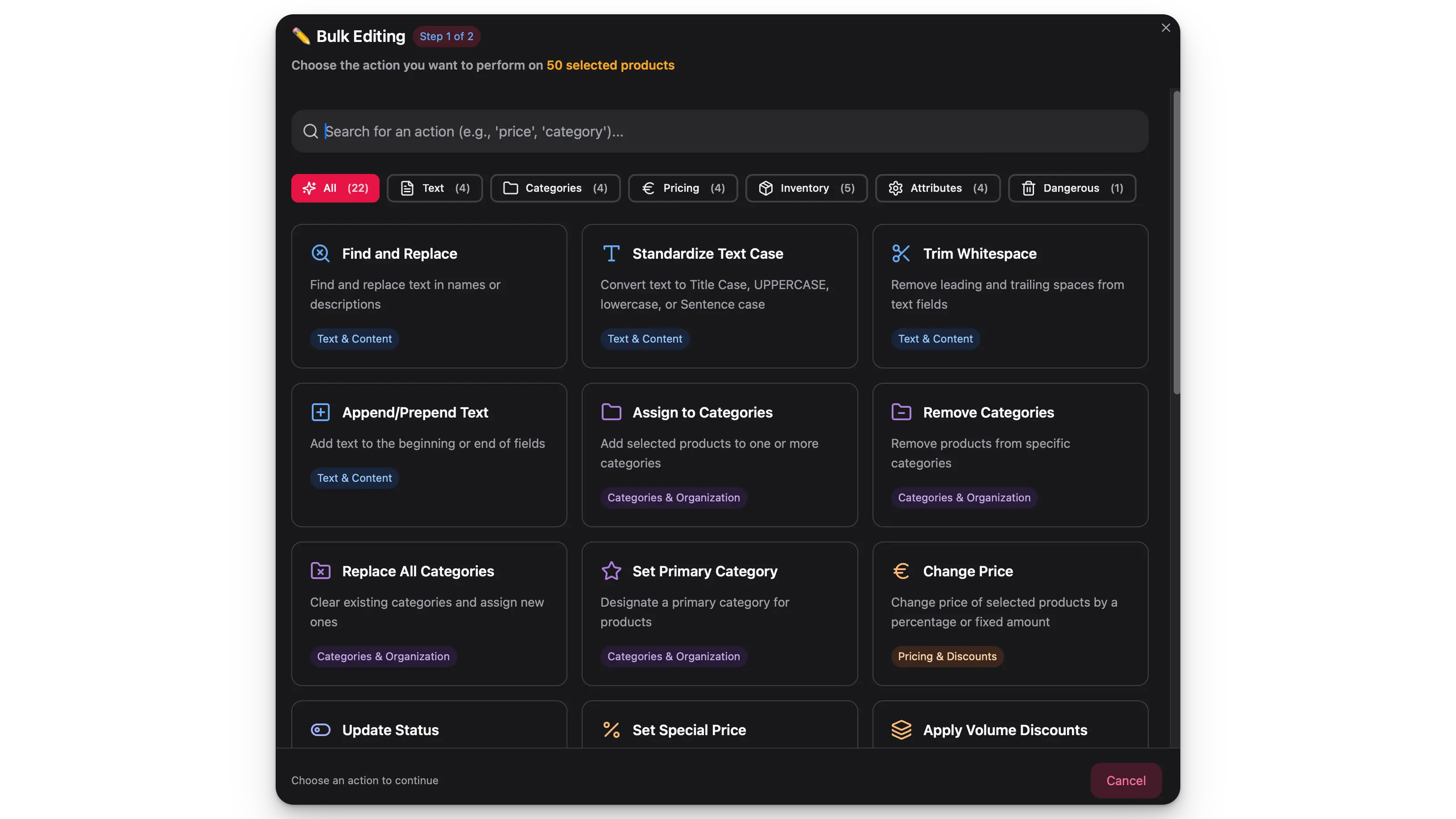Click the vertical scrollbar of the action list
1456x819 pixels.
[x=1176, y=243]
